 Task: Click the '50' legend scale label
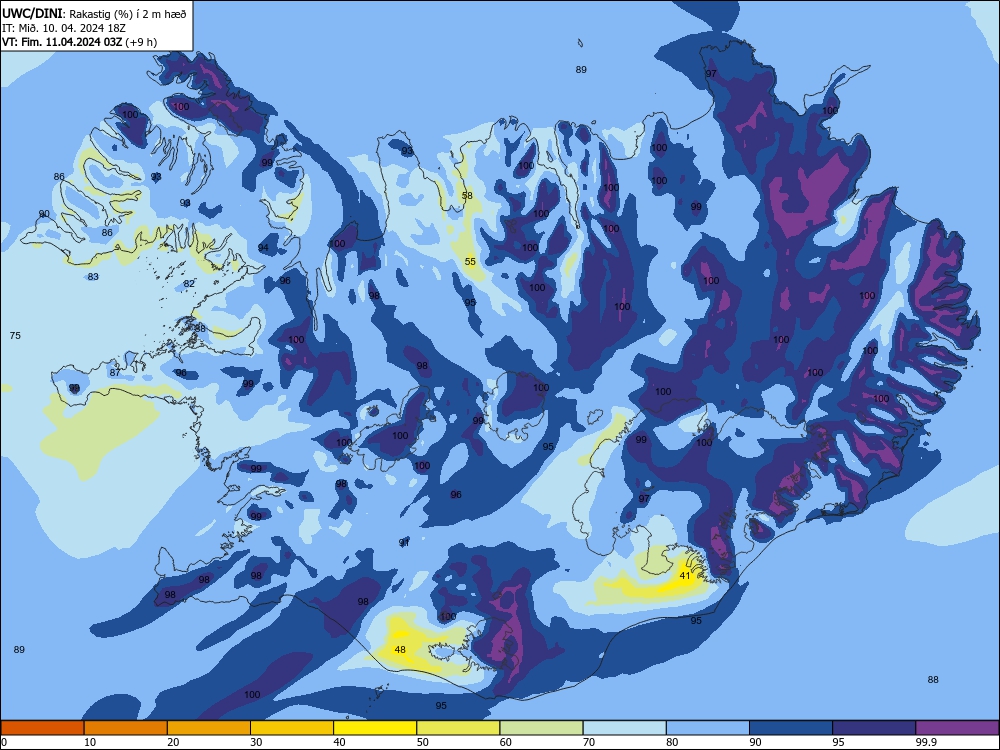[422, 742]
